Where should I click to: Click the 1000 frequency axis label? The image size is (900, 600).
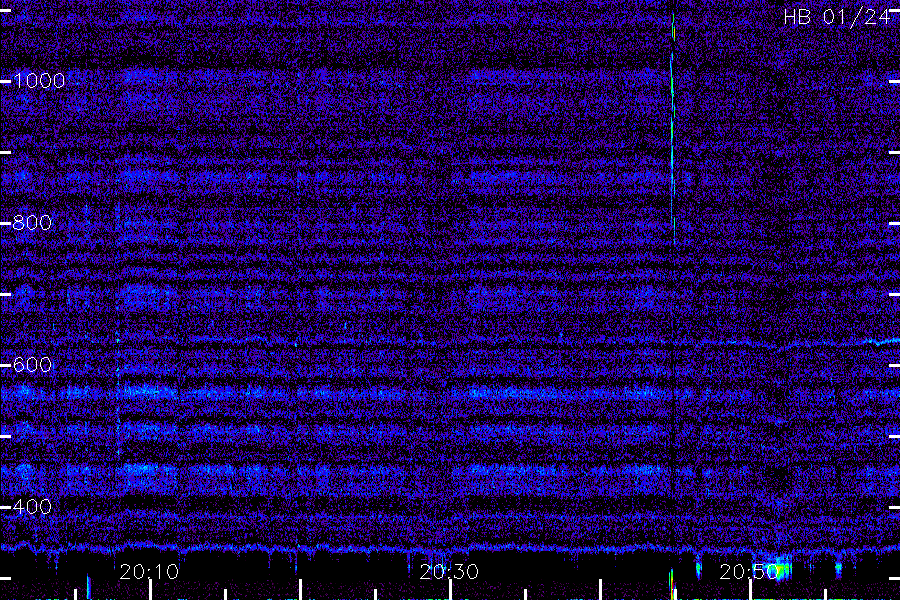point(39,81)
